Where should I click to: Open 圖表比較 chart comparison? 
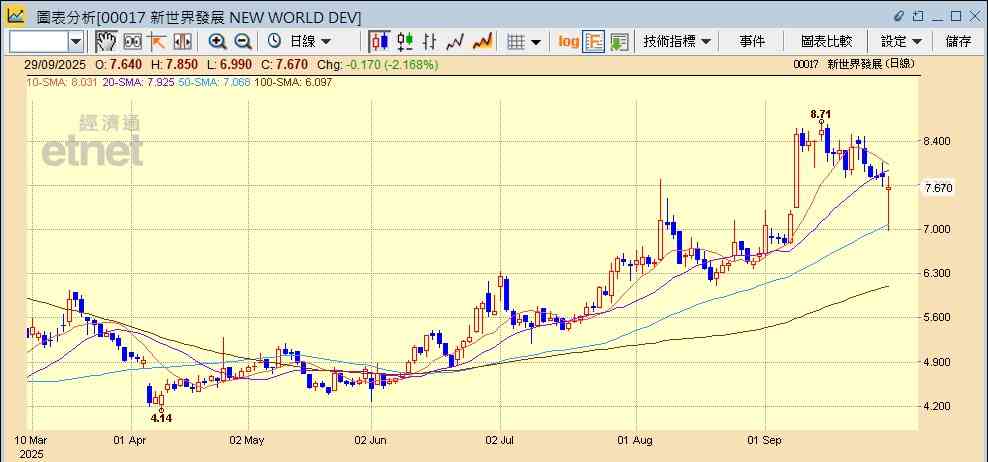[x=827, y=42]
